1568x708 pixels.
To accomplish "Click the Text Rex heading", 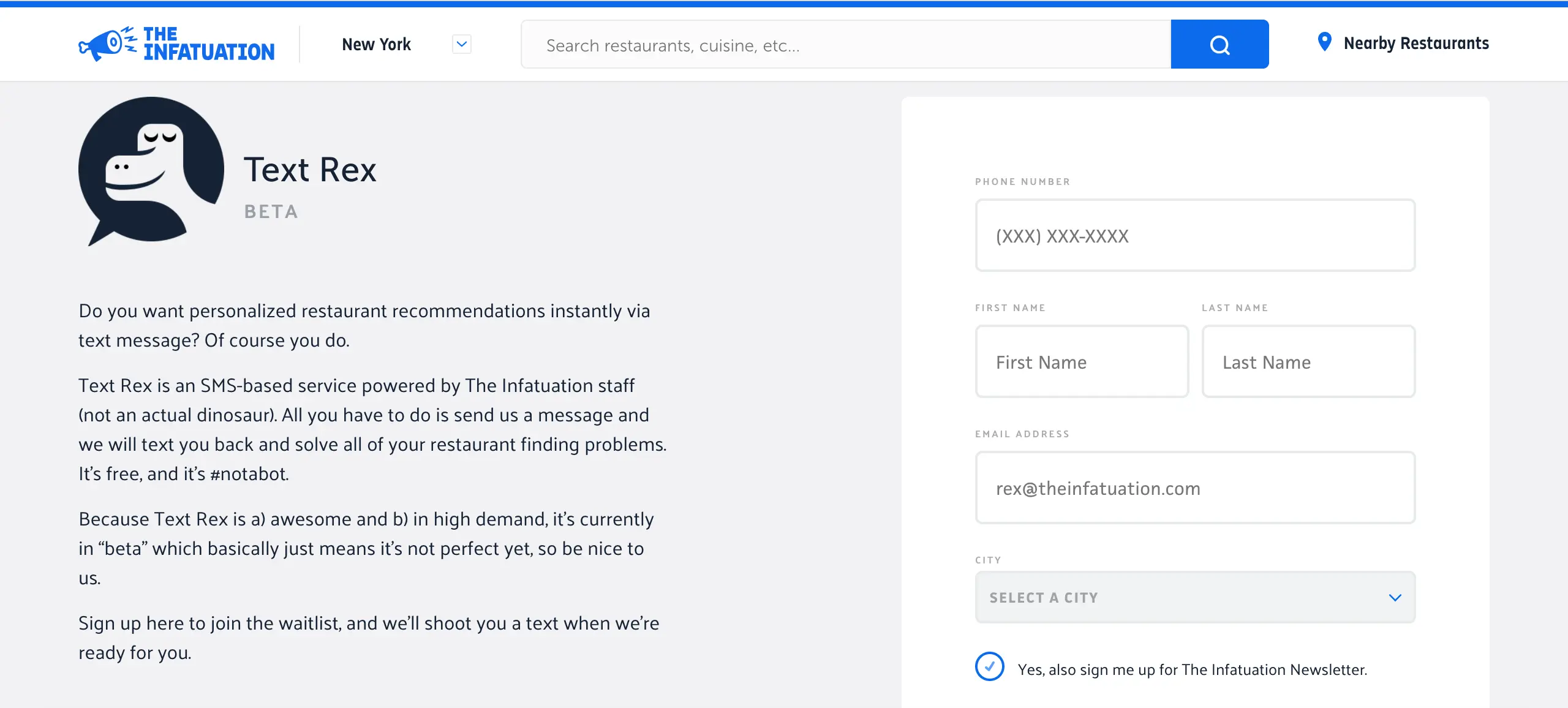I will (x=310, y=170).
